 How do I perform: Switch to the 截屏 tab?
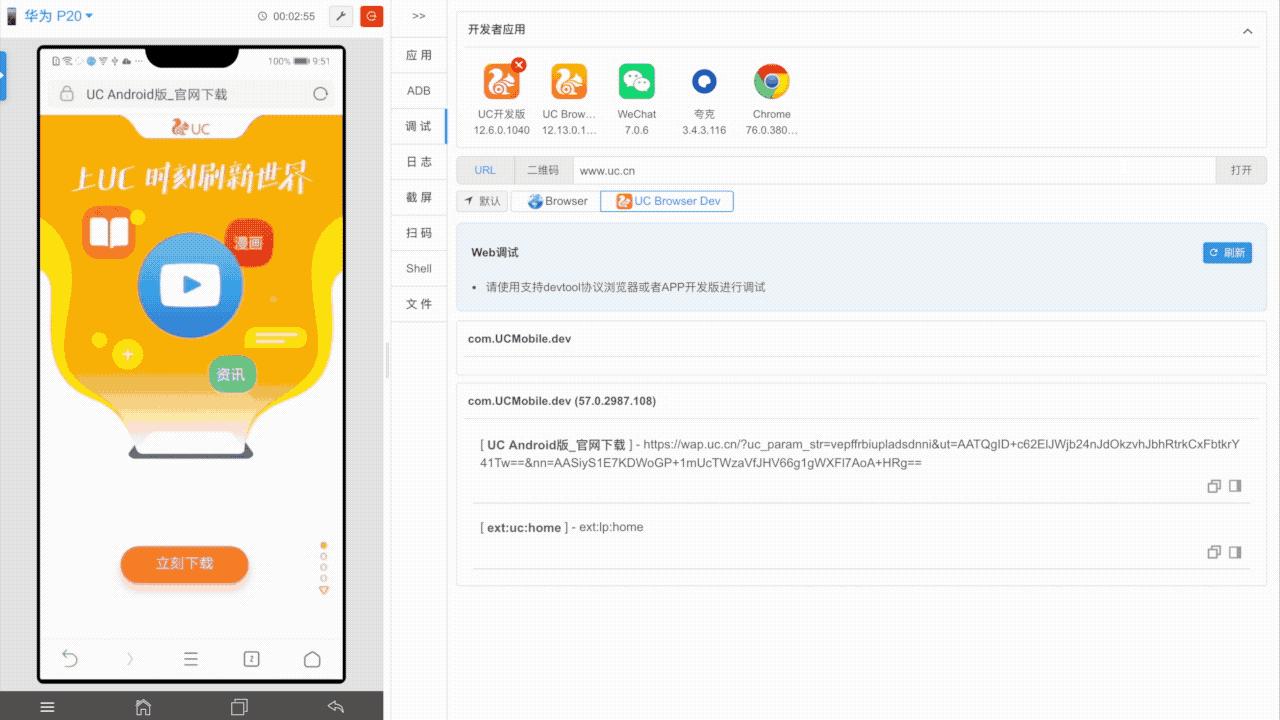click(419, 197)
